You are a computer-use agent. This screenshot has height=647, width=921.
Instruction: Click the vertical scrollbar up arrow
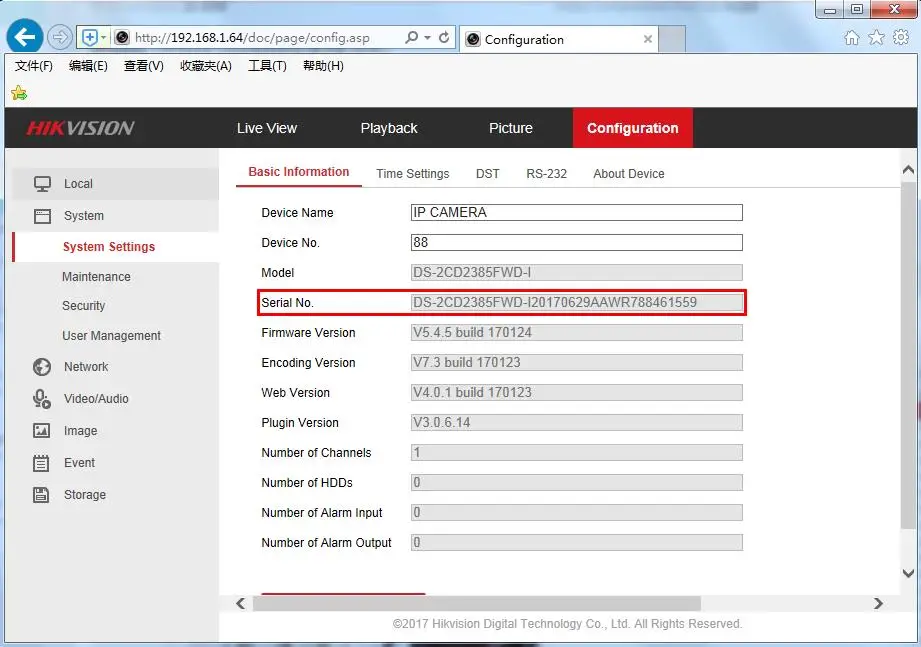click(908, 170)
